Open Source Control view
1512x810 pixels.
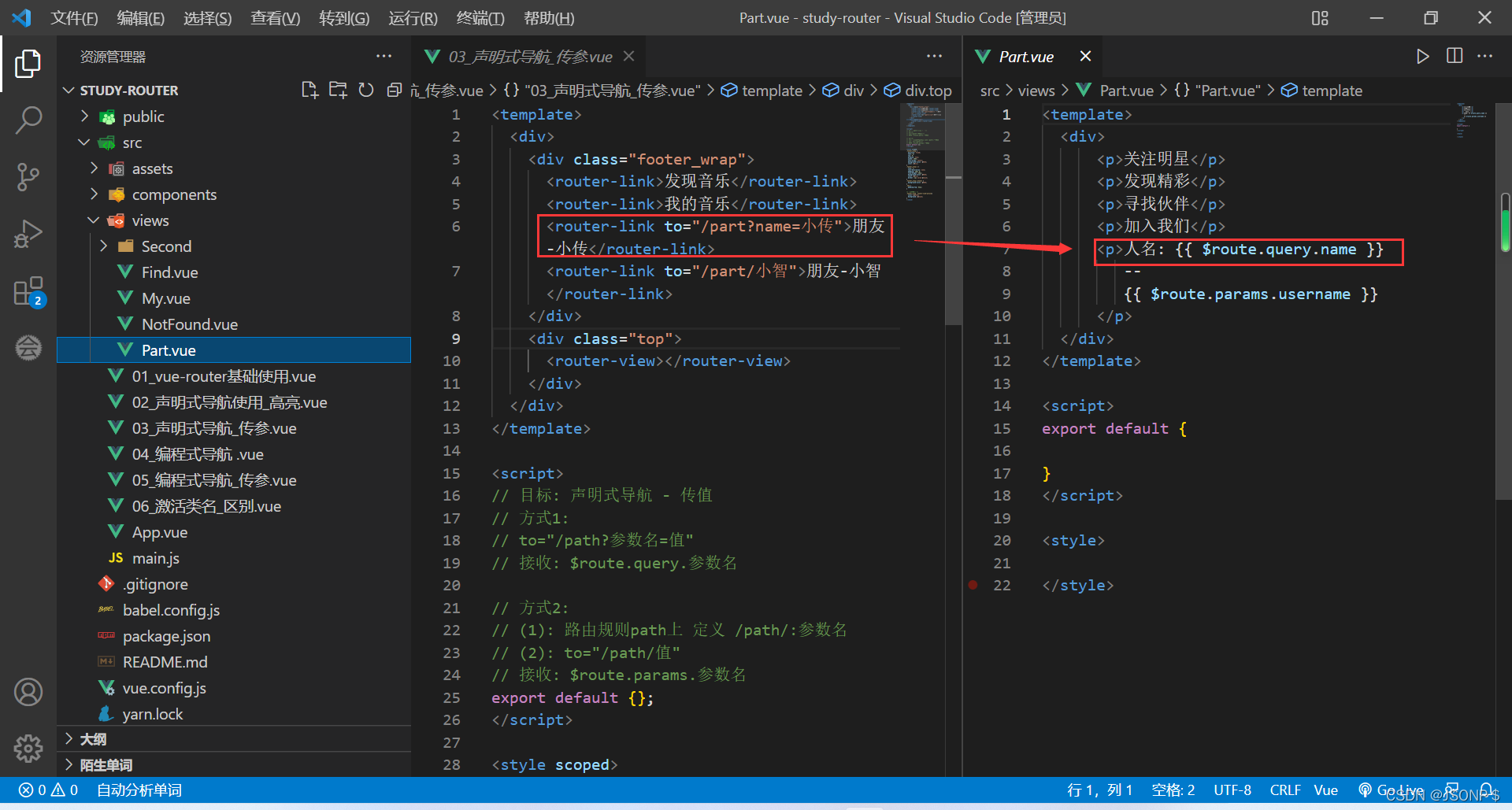pos(28,177)
